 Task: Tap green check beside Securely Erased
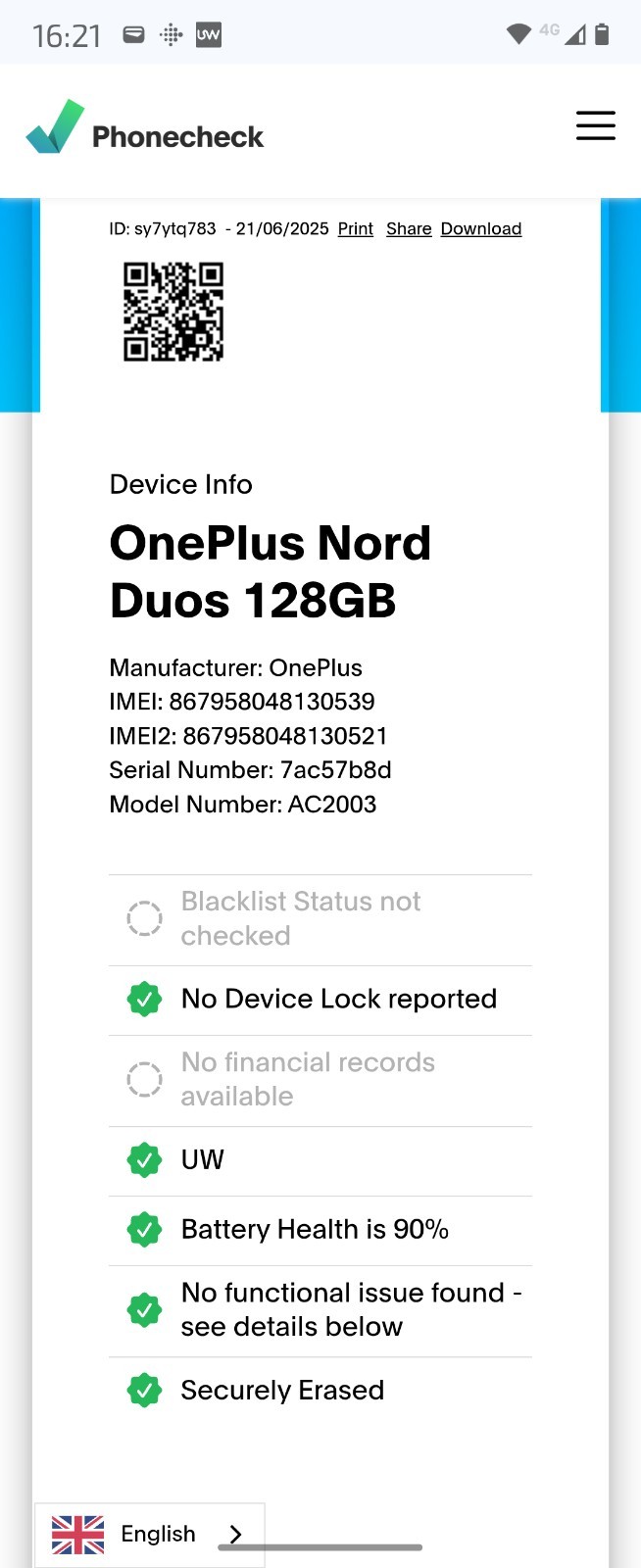[x=144, y=1391]
